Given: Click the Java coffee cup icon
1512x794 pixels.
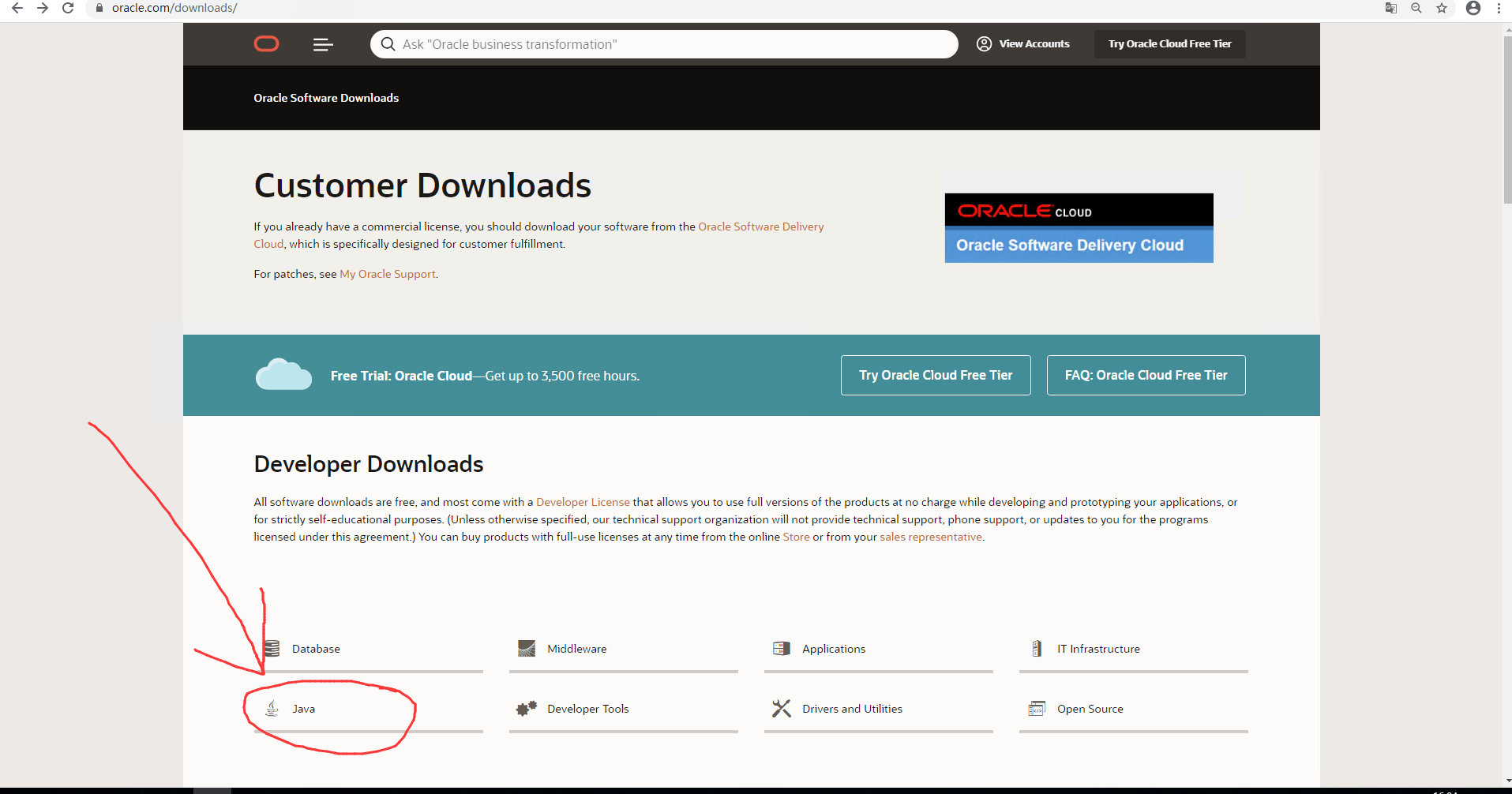Looking at the screenshot, I should (x=272, y=708).
